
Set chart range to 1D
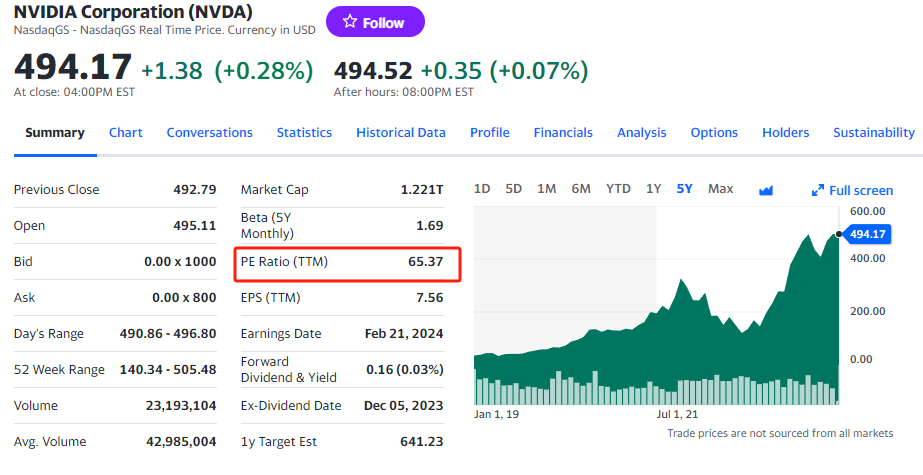point(482,188)
